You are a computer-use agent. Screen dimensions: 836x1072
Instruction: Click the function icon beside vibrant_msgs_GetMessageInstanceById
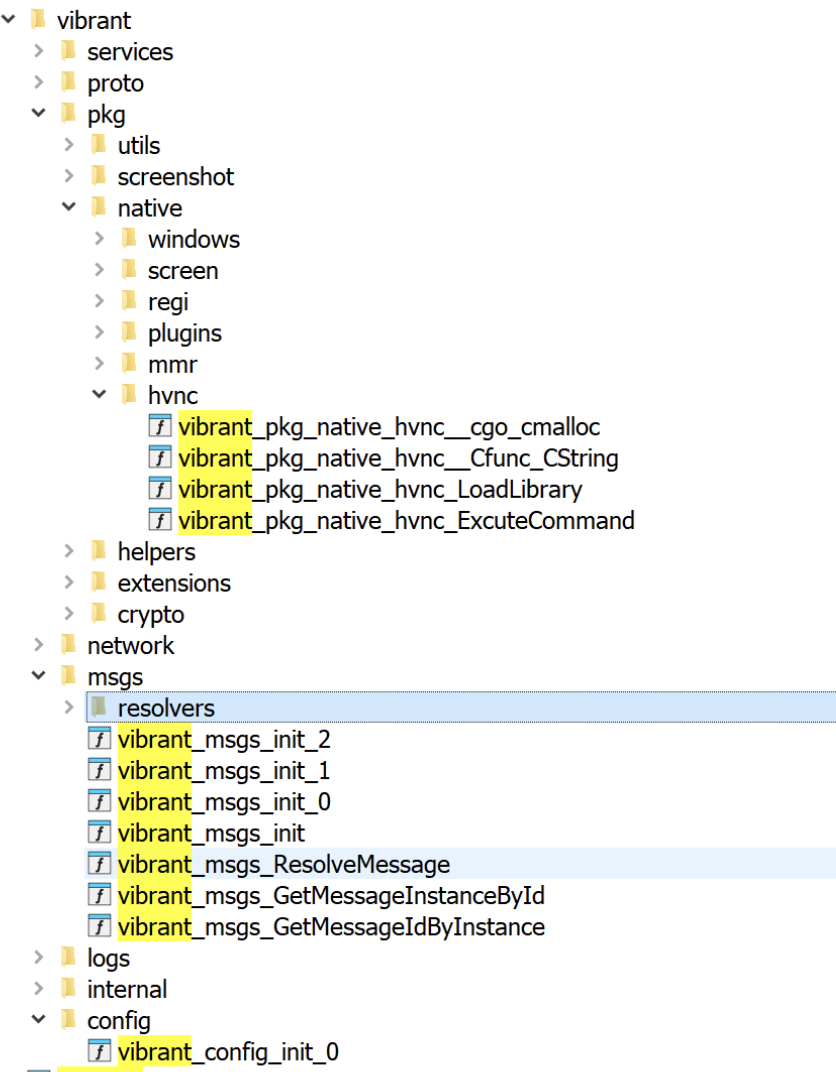(99, 895)
